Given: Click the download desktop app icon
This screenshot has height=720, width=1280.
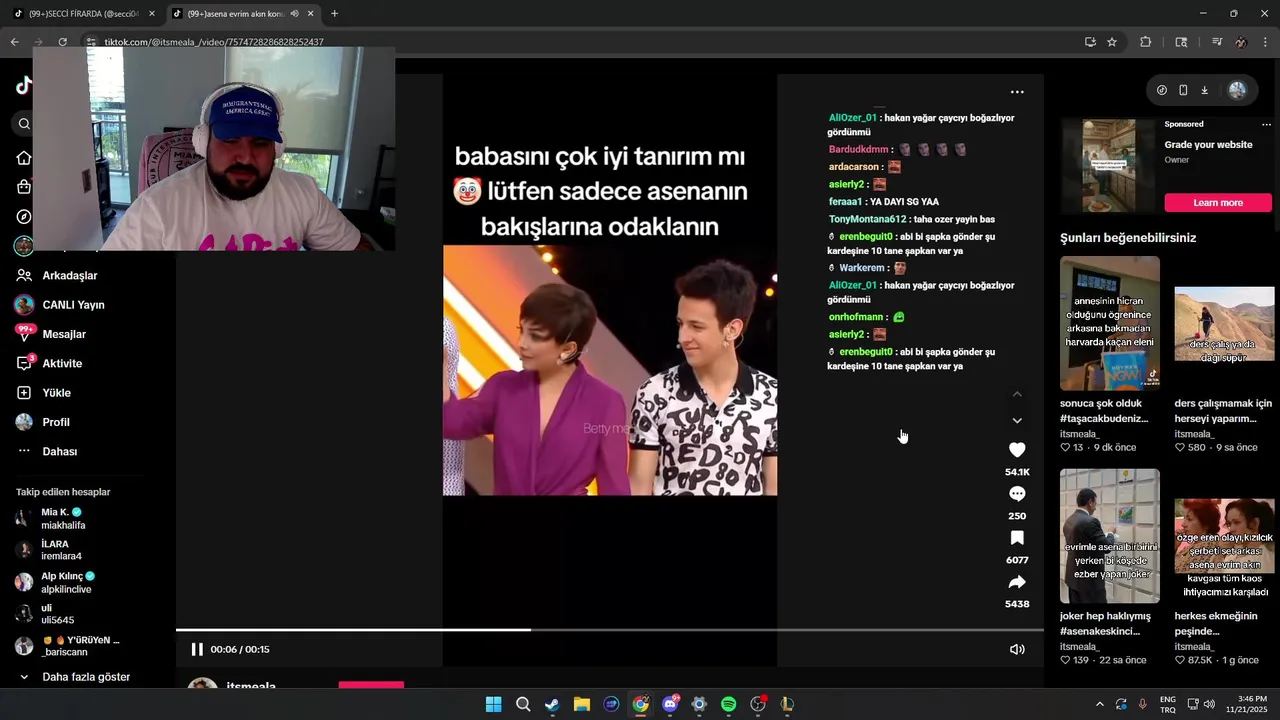Looking at the screenshot, I should coord(1204,90).
